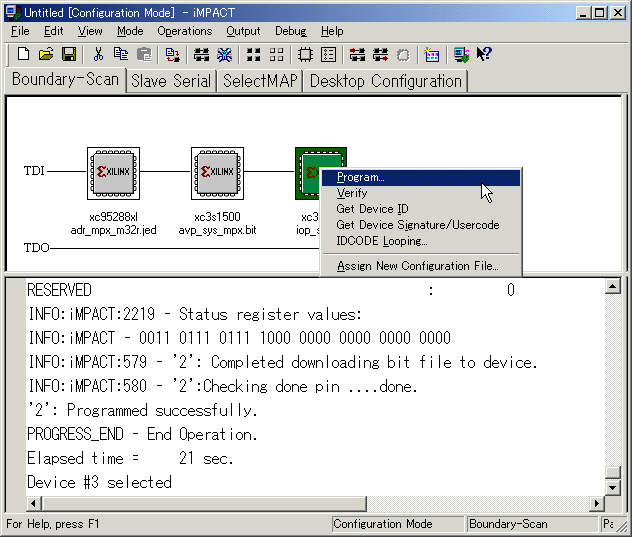The image size is (632, 537).
Task: Click the avp_sys_mpx.bit file label
Action: [x=218, y=230]
